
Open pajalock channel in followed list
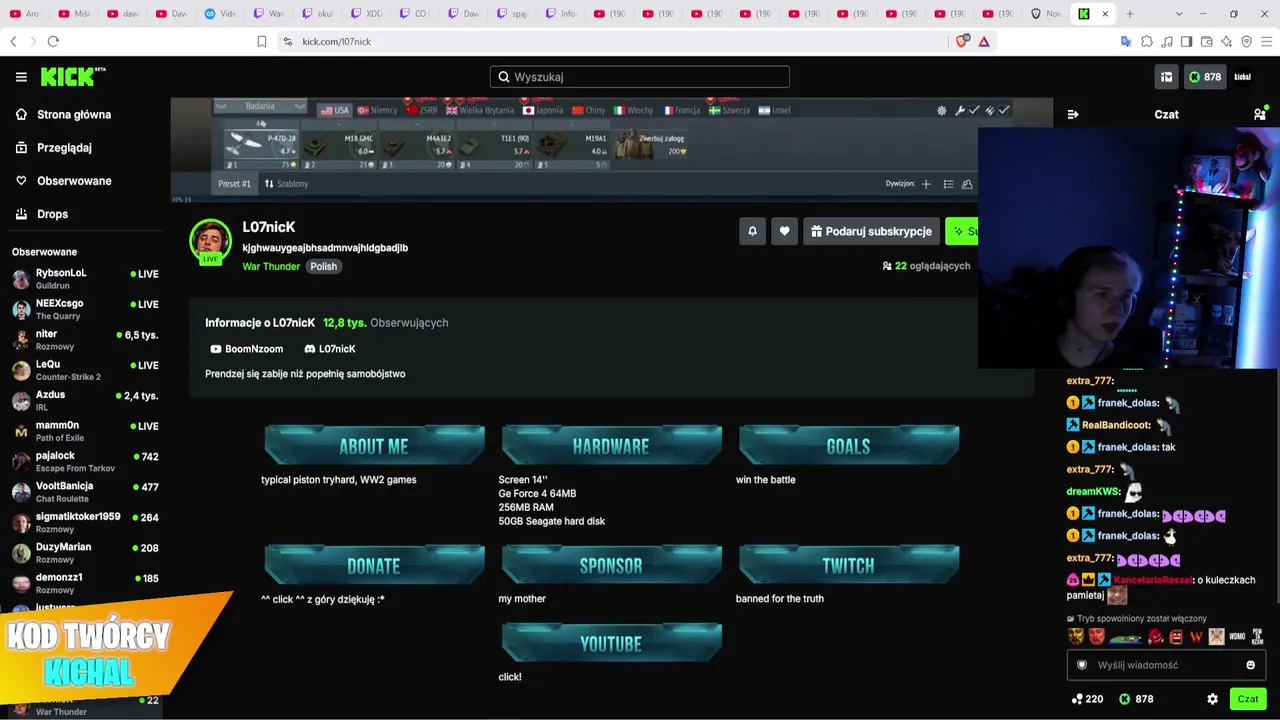pos(85,461)
